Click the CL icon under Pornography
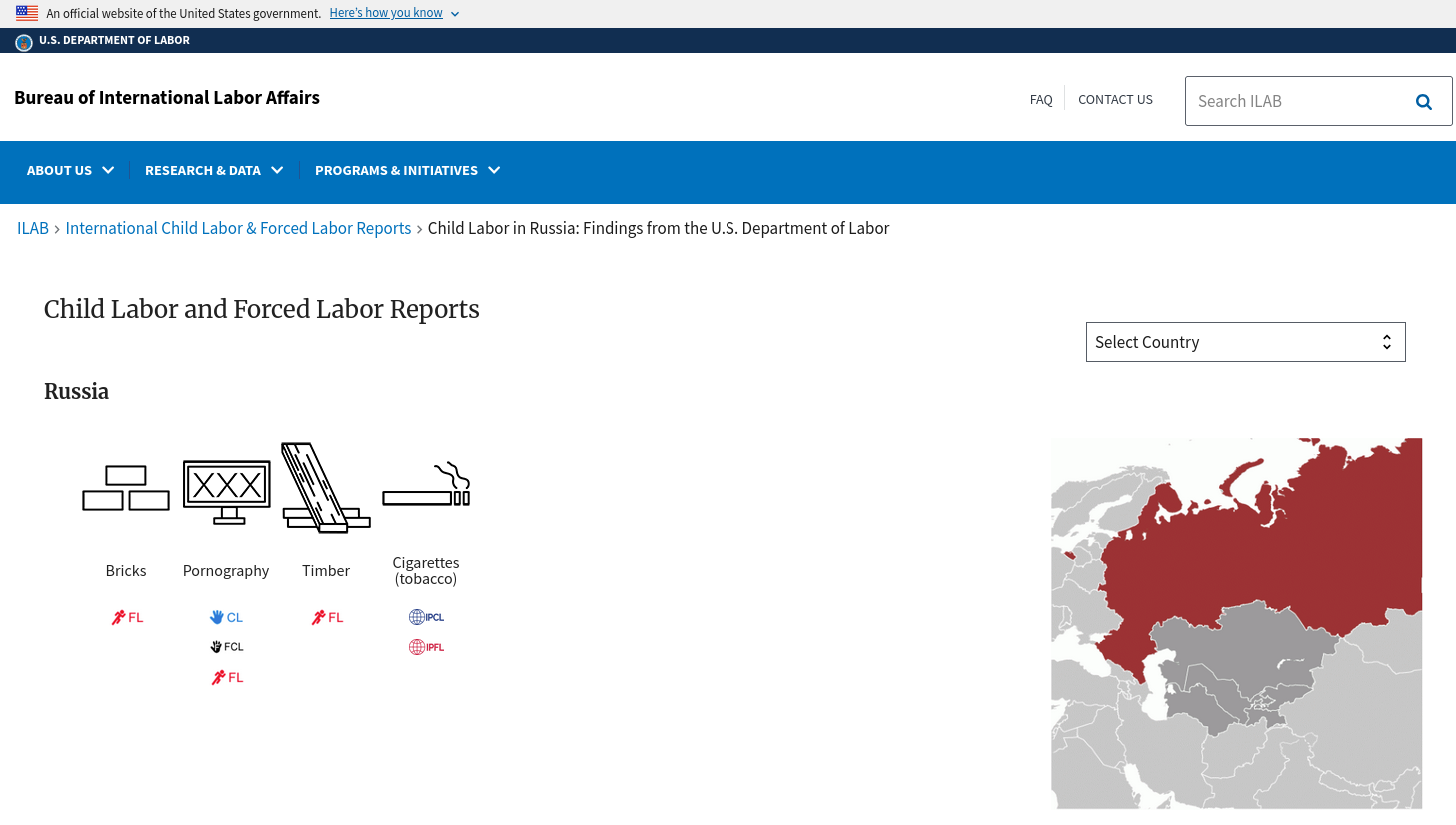 (226, 618)
